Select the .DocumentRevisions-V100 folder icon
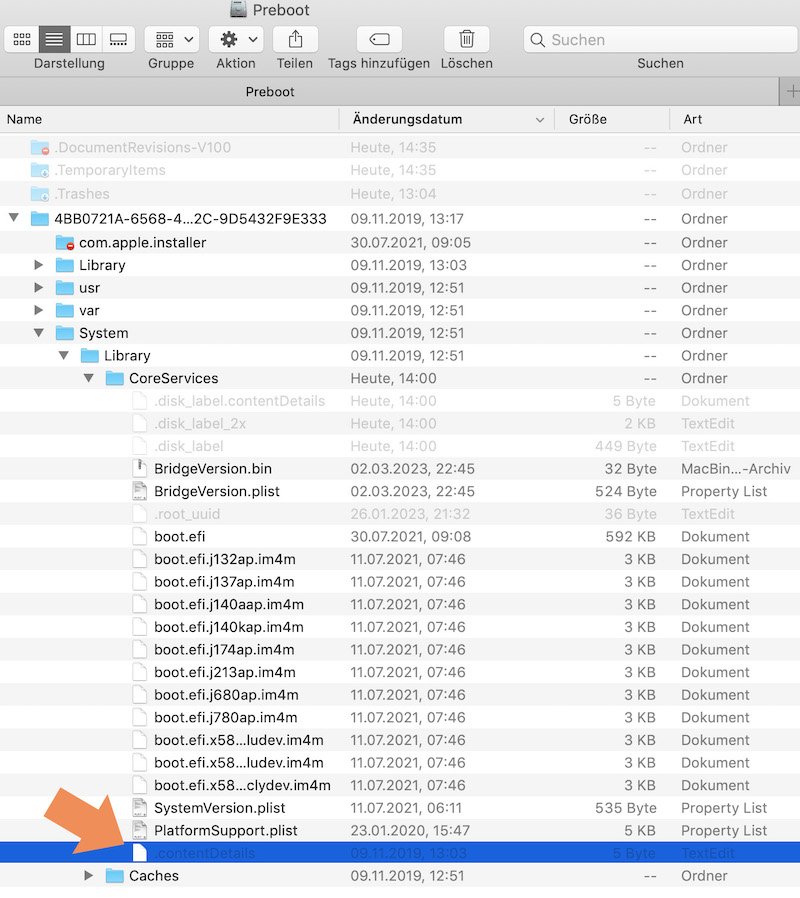Viewport: 800px width, 898px height. pyautogui.click(x=40, y=147)
